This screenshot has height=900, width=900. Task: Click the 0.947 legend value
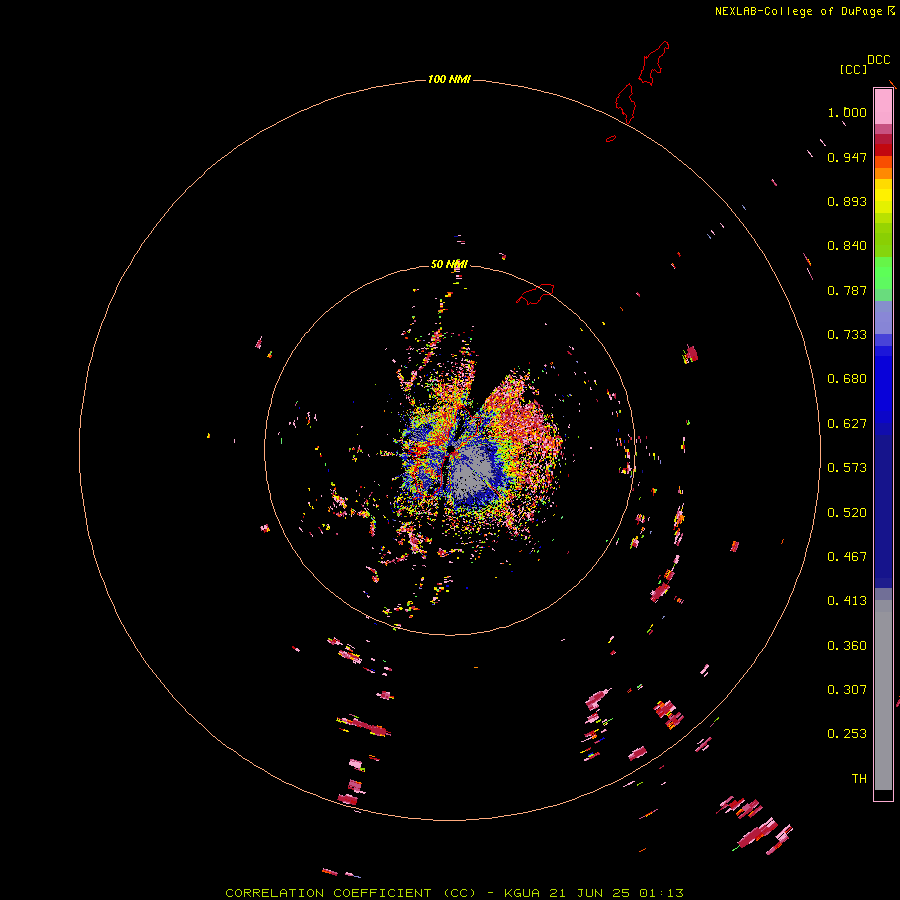click(847, 157)
